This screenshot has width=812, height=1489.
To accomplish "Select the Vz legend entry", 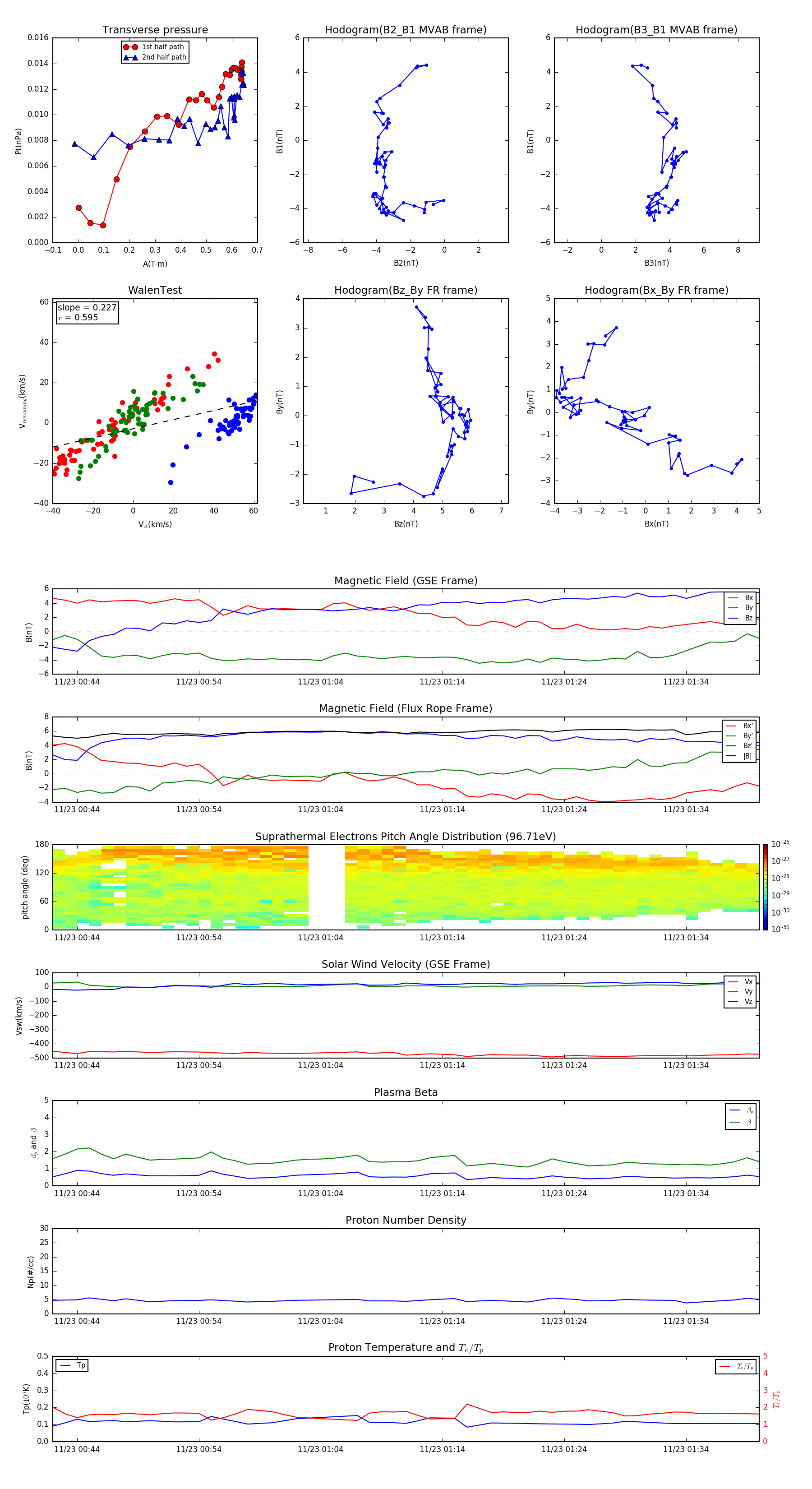I will click(x=740, y=1002).
